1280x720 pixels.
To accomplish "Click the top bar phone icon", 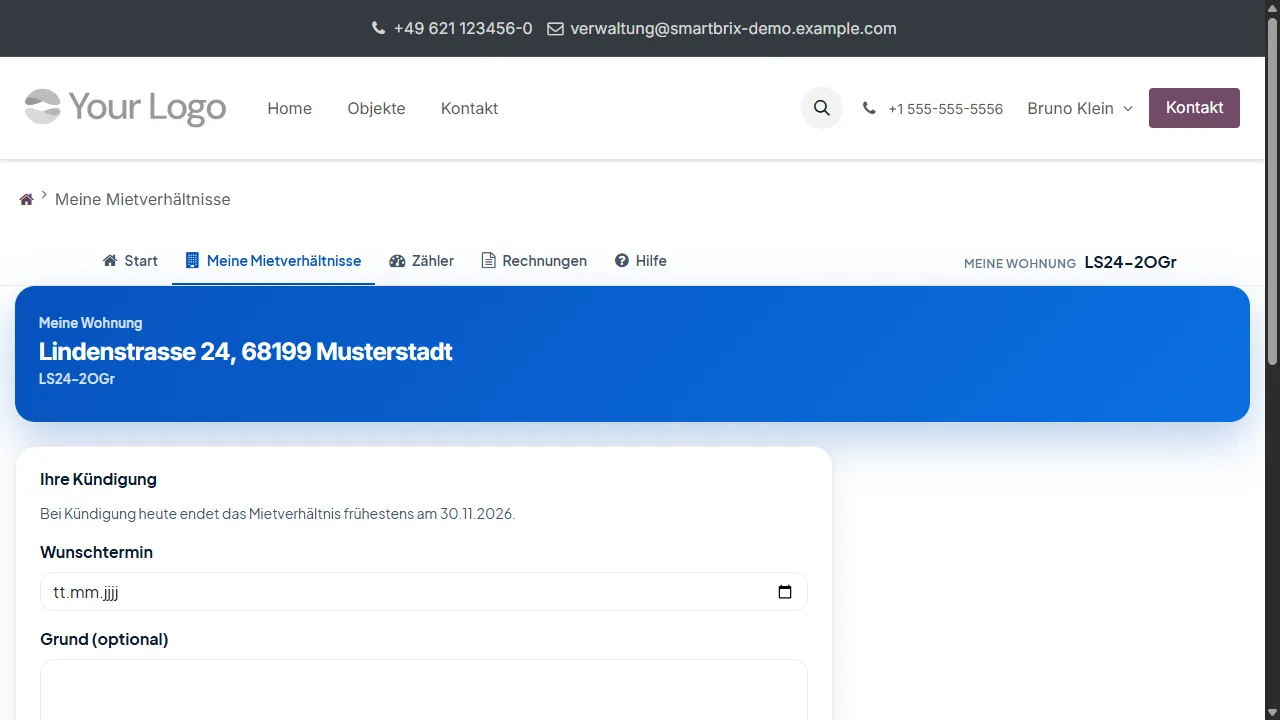I will 378,29.
